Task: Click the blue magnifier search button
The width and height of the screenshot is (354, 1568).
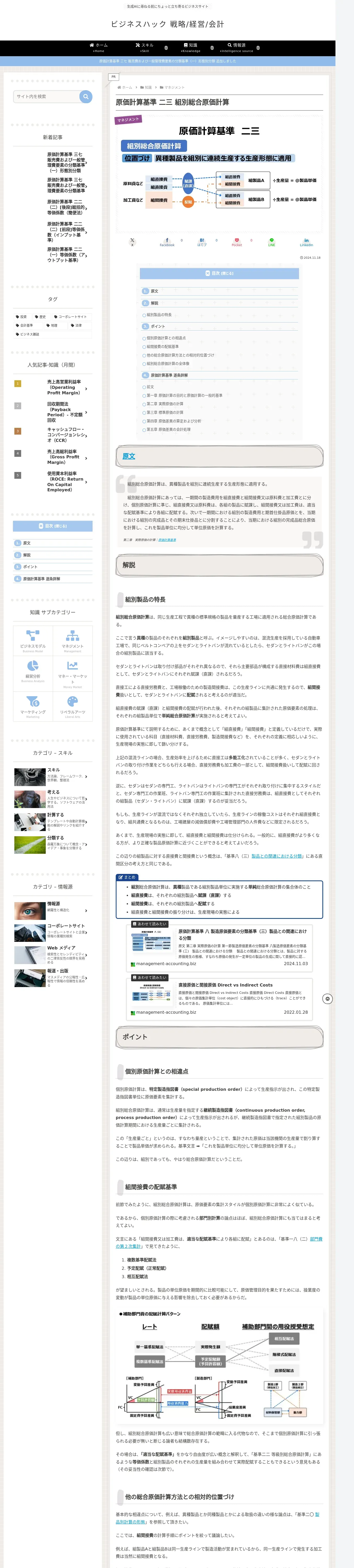Action: tap(86, 96)
